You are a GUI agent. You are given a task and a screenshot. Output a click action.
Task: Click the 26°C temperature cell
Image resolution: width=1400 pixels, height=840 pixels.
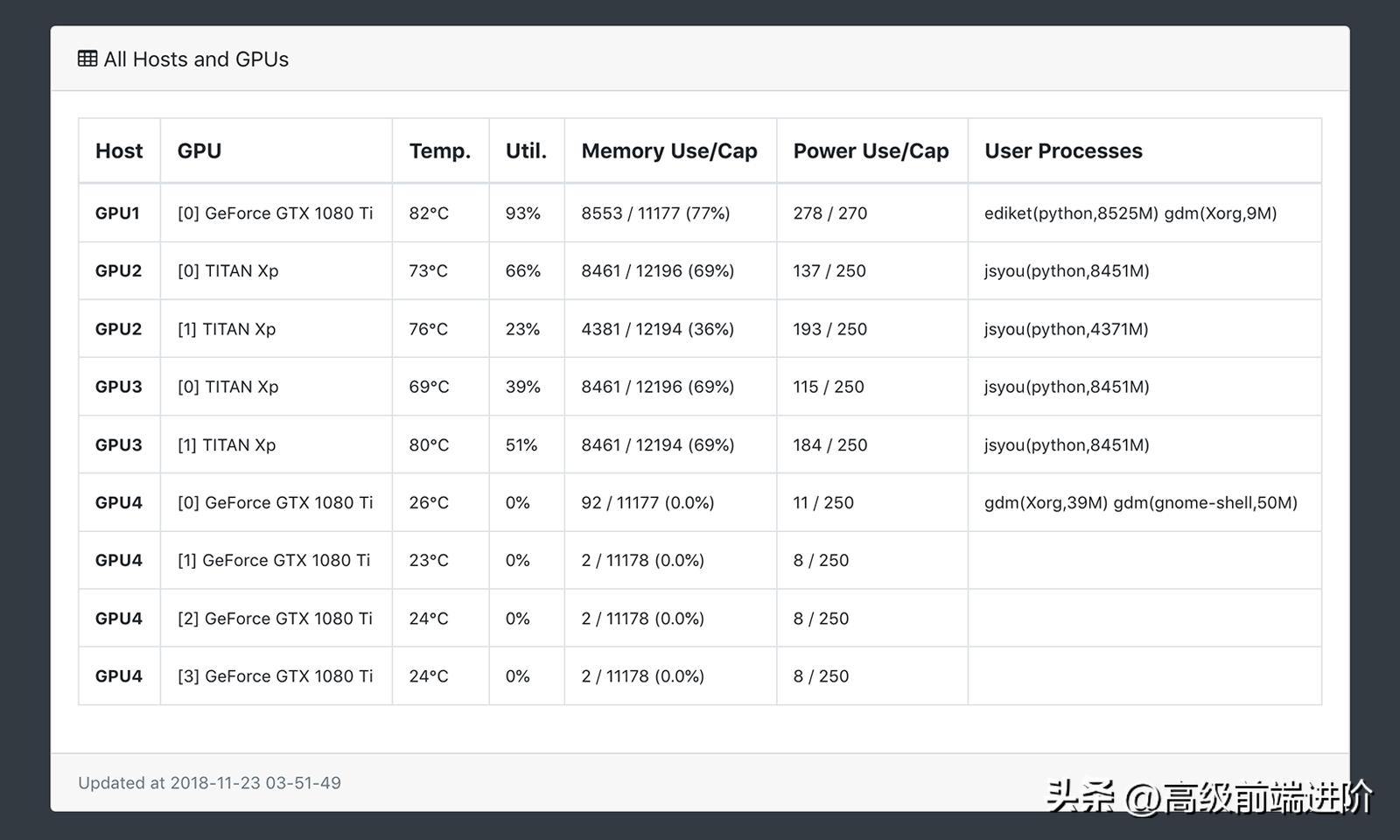pos(429,503)
